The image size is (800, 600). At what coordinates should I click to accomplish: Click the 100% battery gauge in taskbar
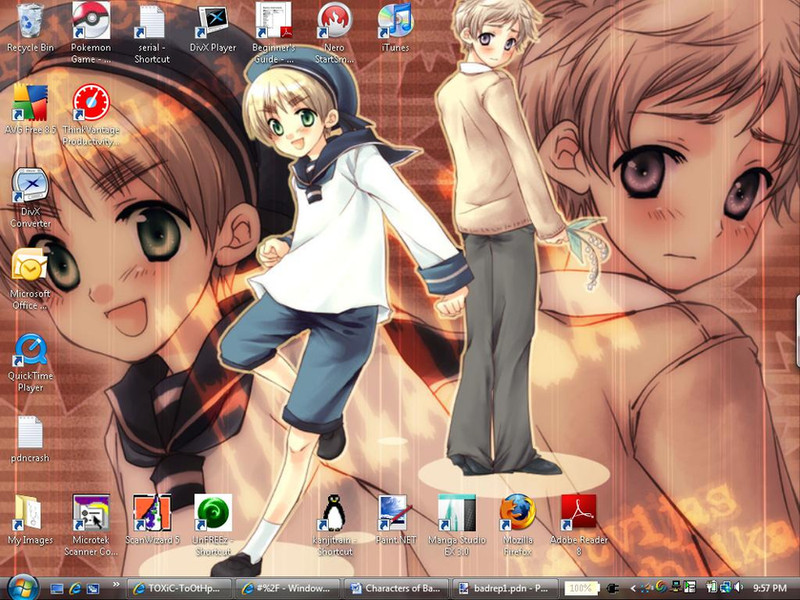click(581, 588)
